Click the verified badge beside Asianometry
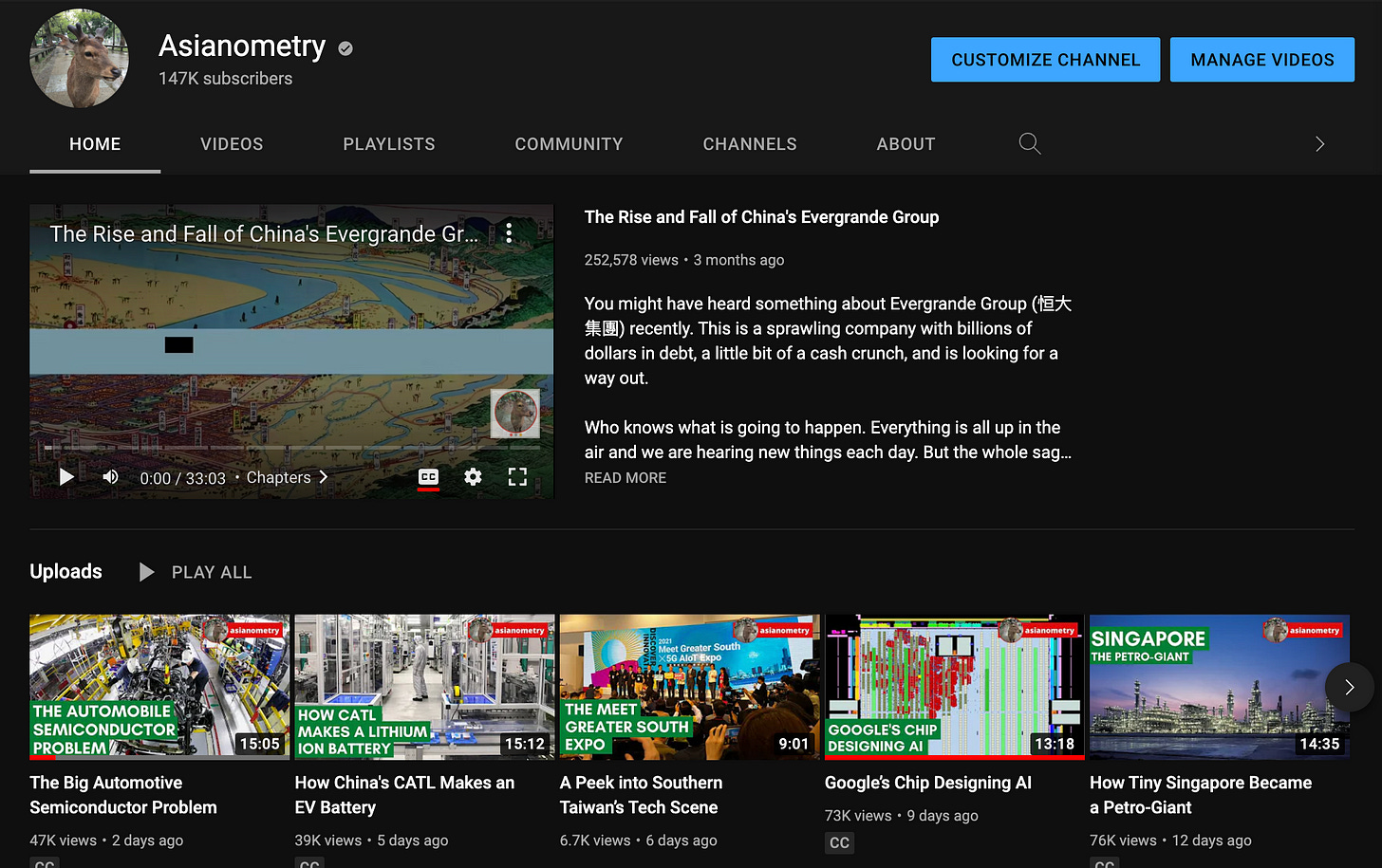This screenshot has width=1382, height=868. click(x=345, y=48)
